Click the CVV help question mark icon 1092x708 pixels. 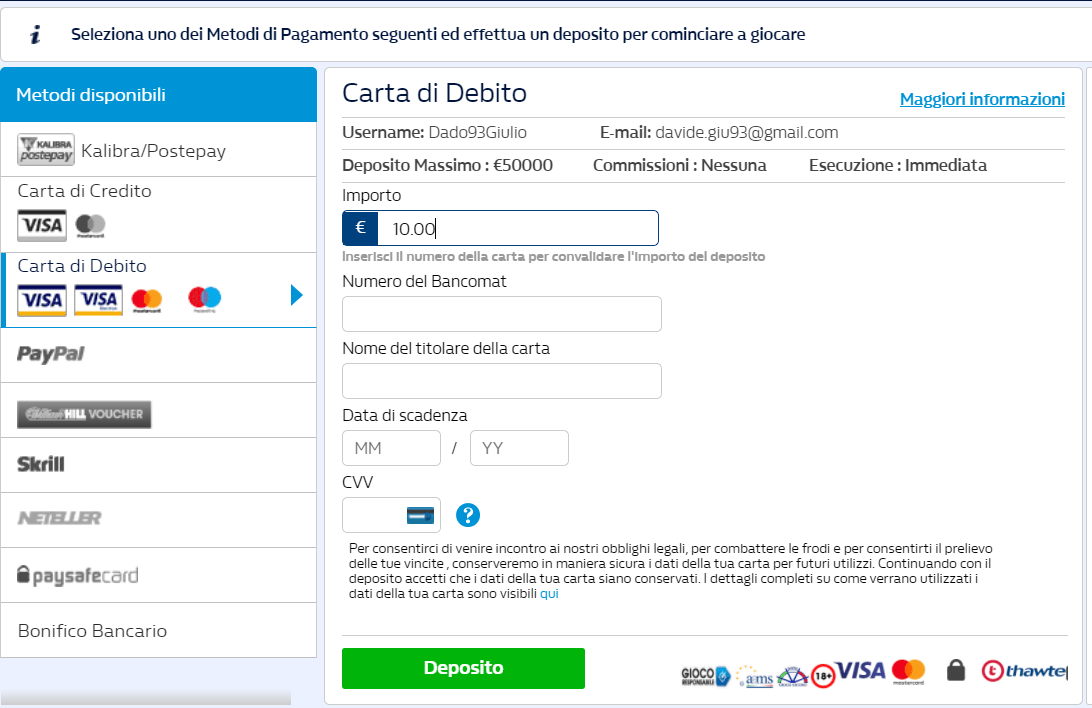click(x=468, y=515)
